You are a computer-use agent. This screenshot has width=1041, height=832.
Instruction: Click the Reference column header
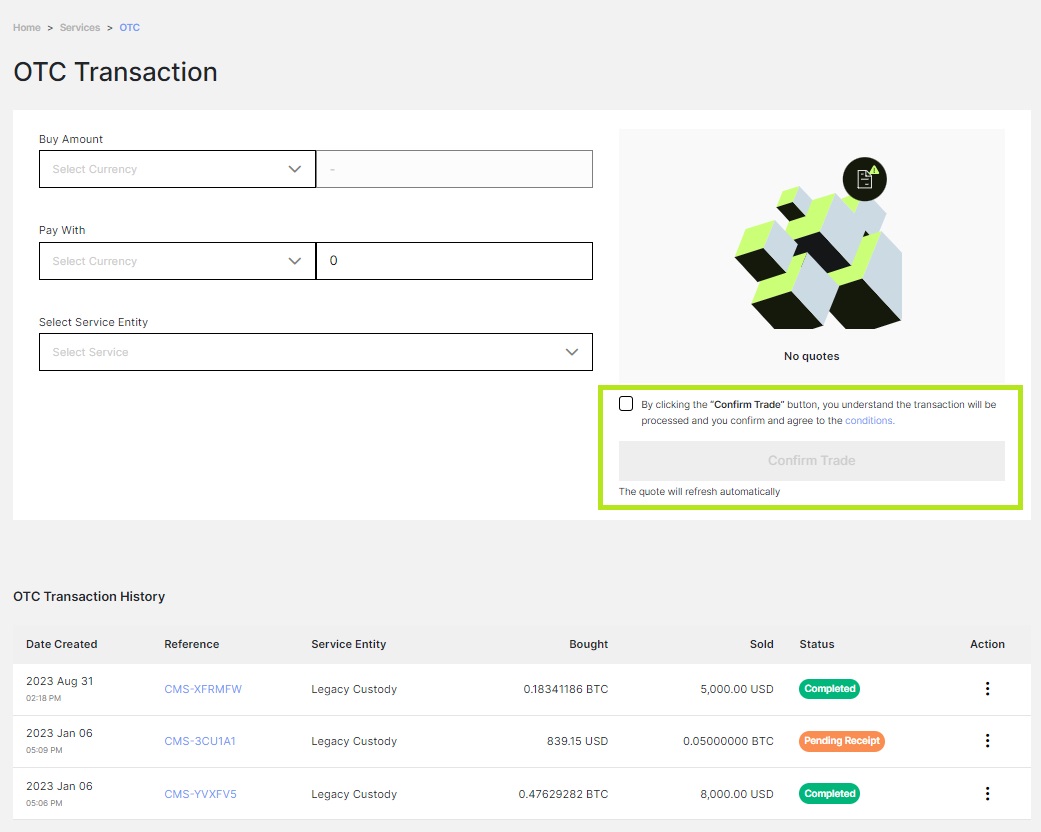click(191, 644)
